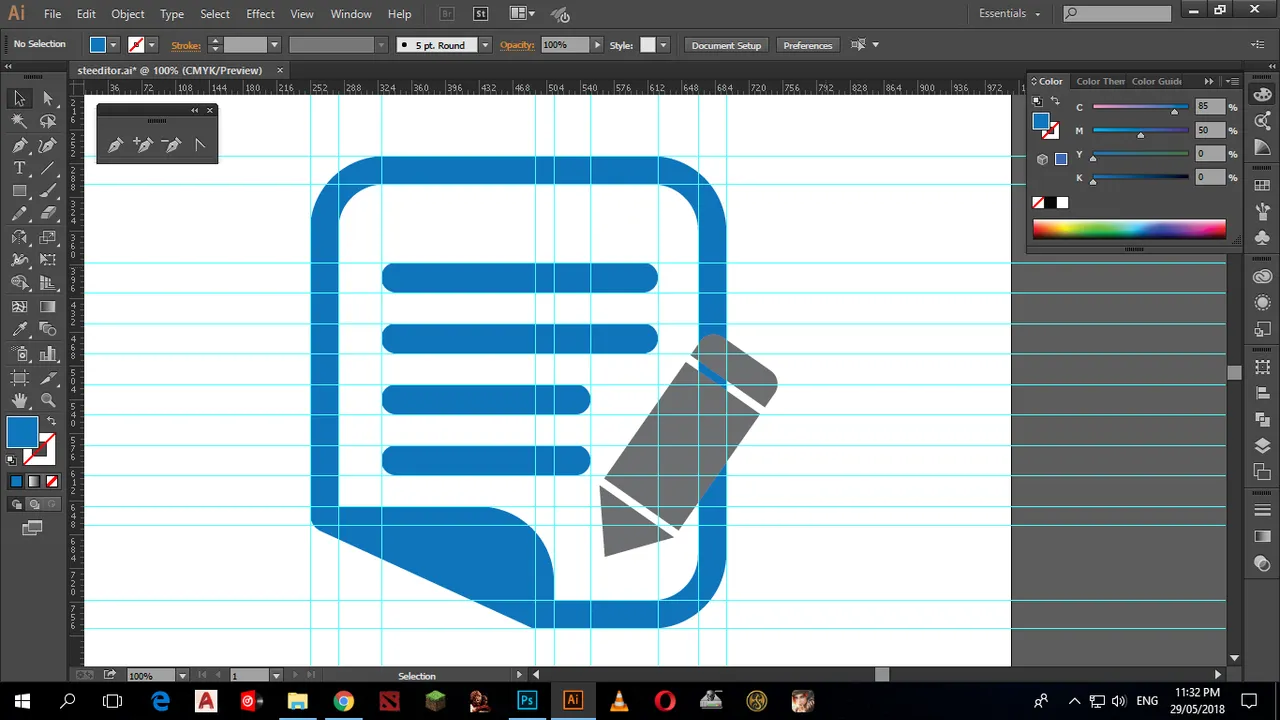The height and width of the screenshot is (720, 1280).
Task: Open the zoom level dropdown at 100%
Action: [x=181, y=676]
